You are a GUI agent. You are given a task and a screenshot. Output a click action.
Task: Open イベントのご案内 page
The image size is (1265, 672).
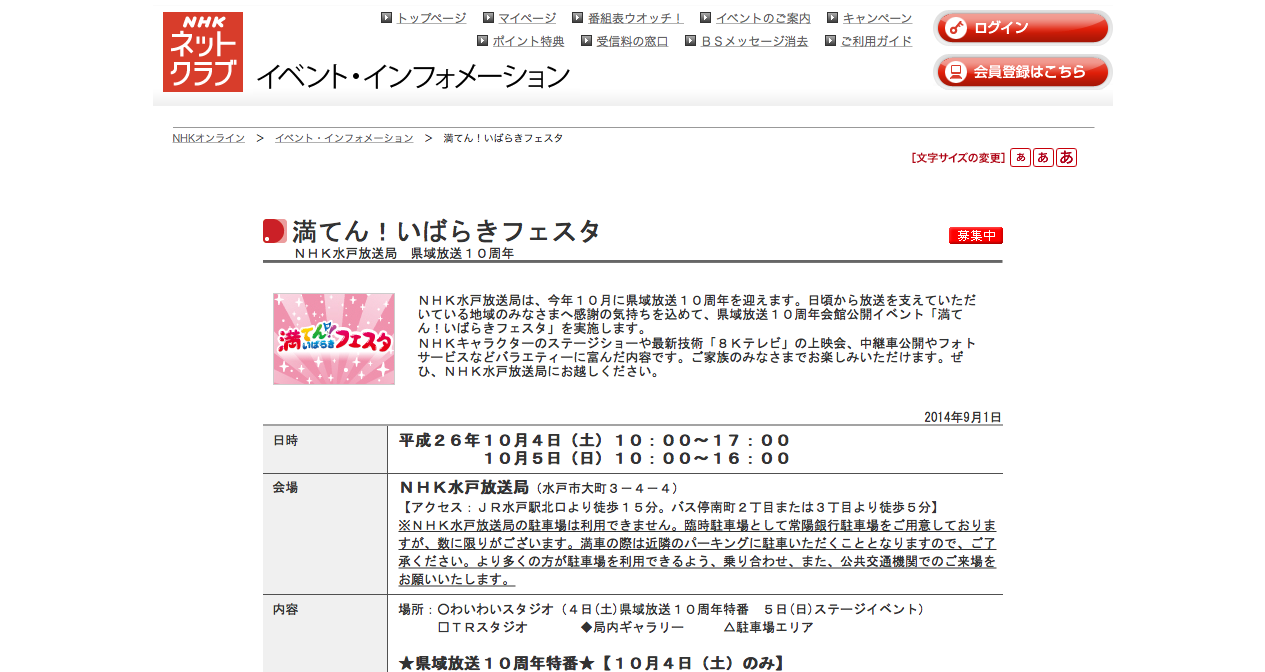(x=763, y=18)
